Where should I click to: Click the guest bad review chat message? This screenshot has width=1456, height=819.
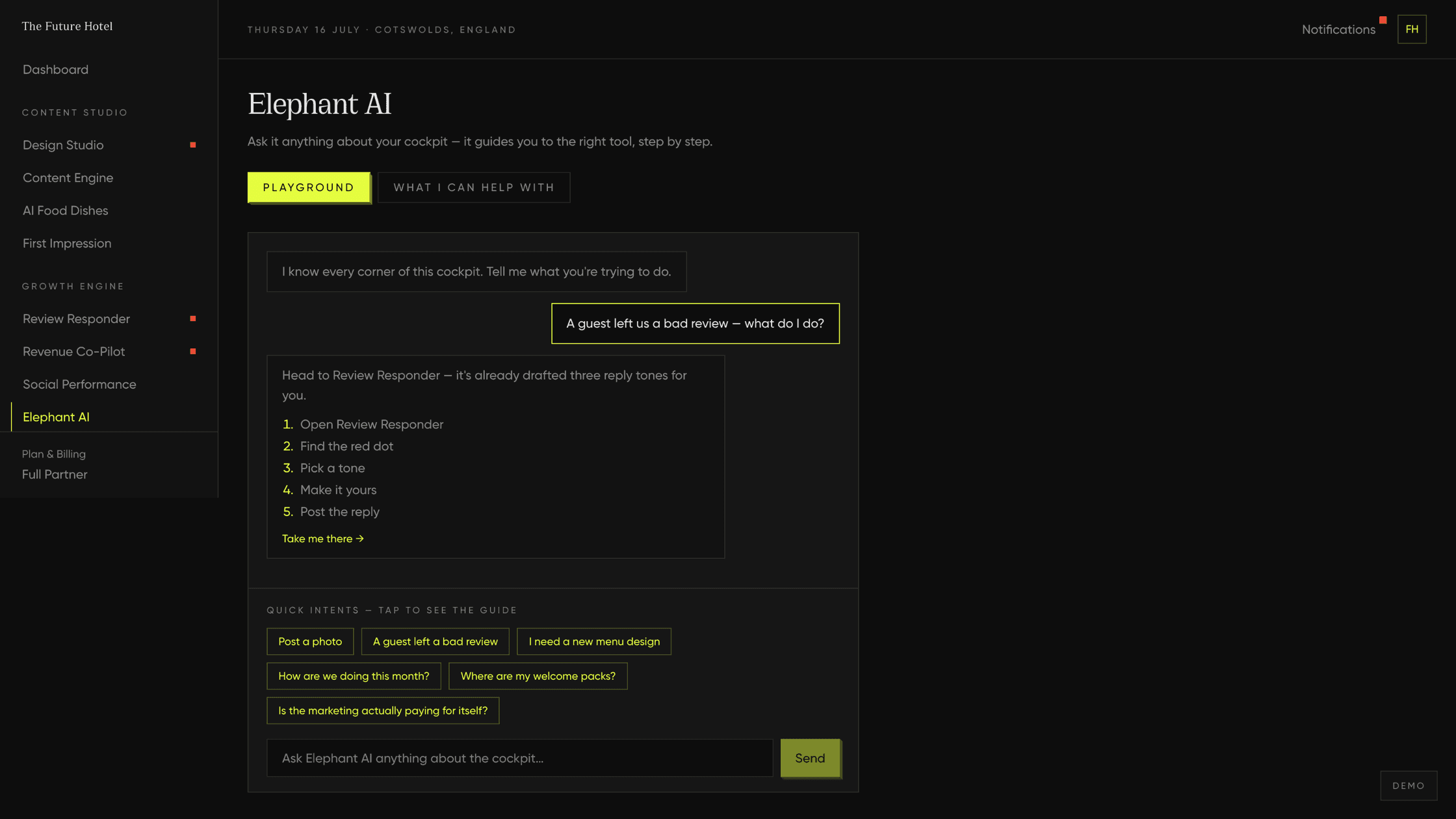[695, 324]
